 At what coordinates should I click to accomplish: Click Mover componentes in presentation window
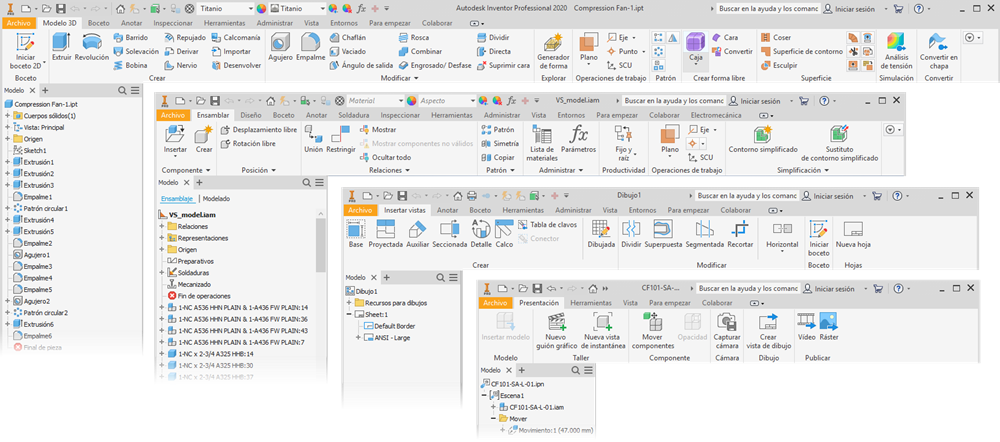click(x=652, y=331)
